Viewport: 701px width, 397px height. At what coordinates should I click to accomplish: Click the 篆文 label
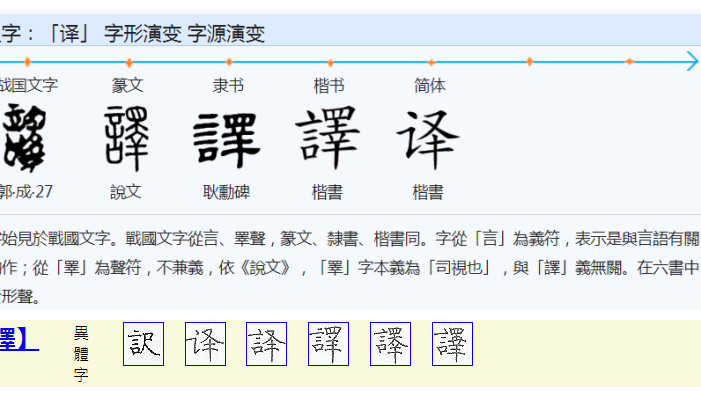[127, 85]
